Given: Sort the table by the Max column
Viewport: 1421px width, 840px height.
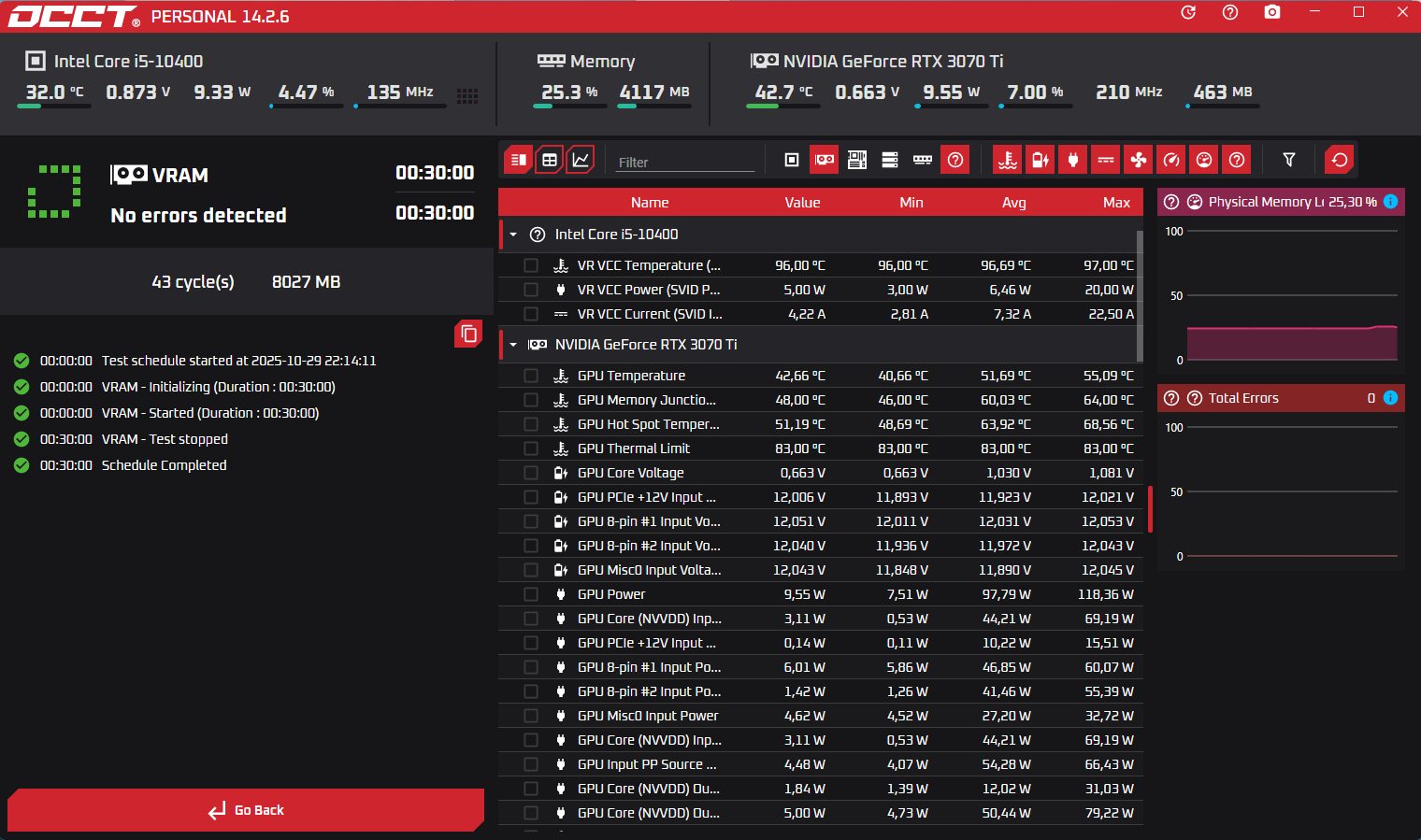Looking at the screenshot, I should point(1115,203).
